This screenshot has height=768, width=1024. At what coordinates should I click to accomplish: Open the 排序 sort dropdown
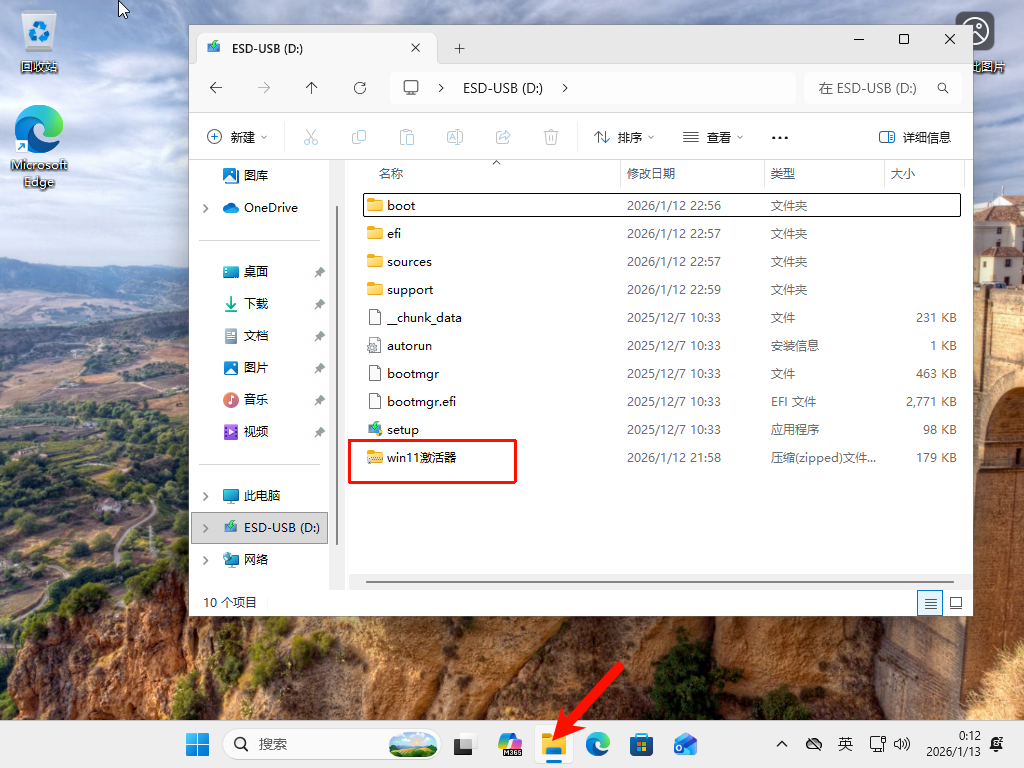tap(624, 137)
